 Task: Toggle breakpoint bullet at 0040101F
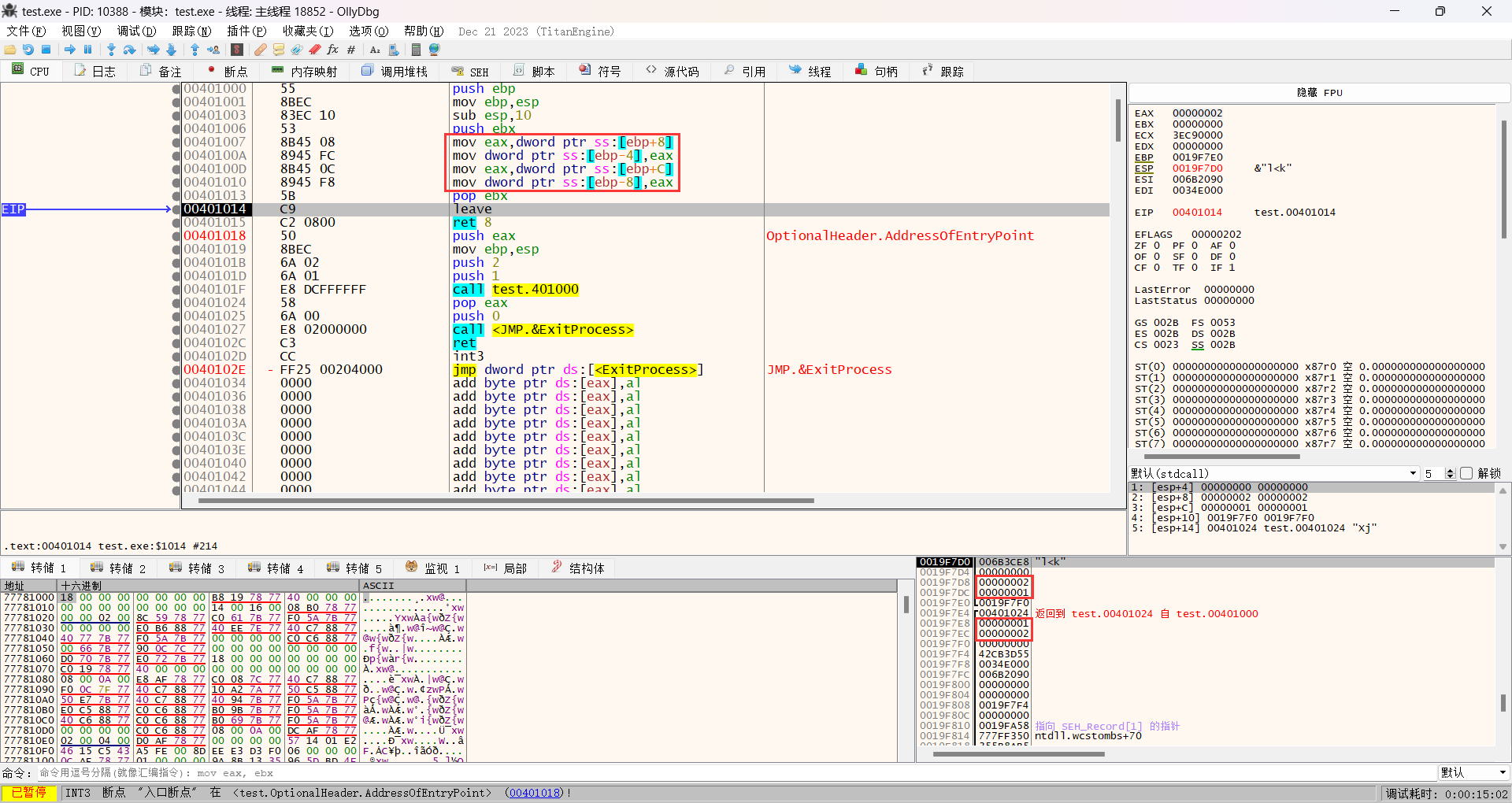176,290
